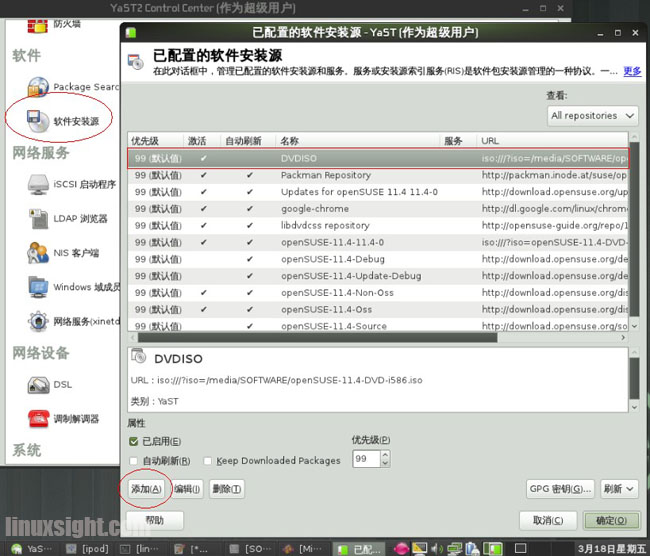Uncheck the 已启用 enabled checkbox
Screen dimensions: 650x556
pyautogui.click(x=133, y=441)
